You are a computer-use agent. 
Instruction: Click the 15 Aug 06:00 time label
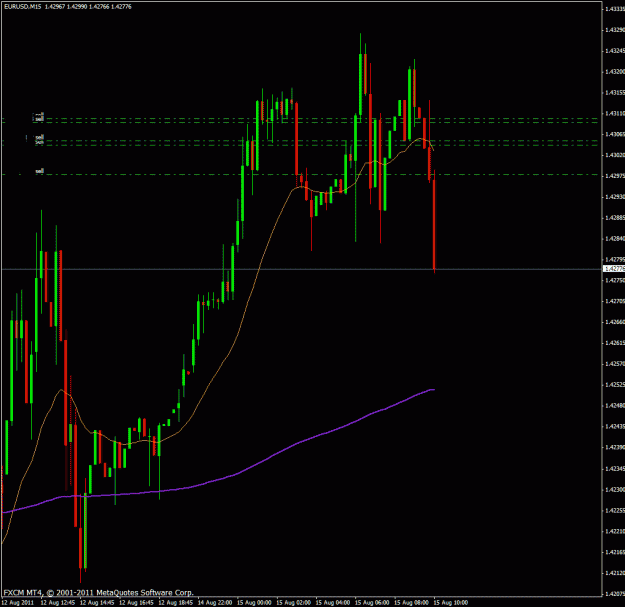[x=372, y=602]
